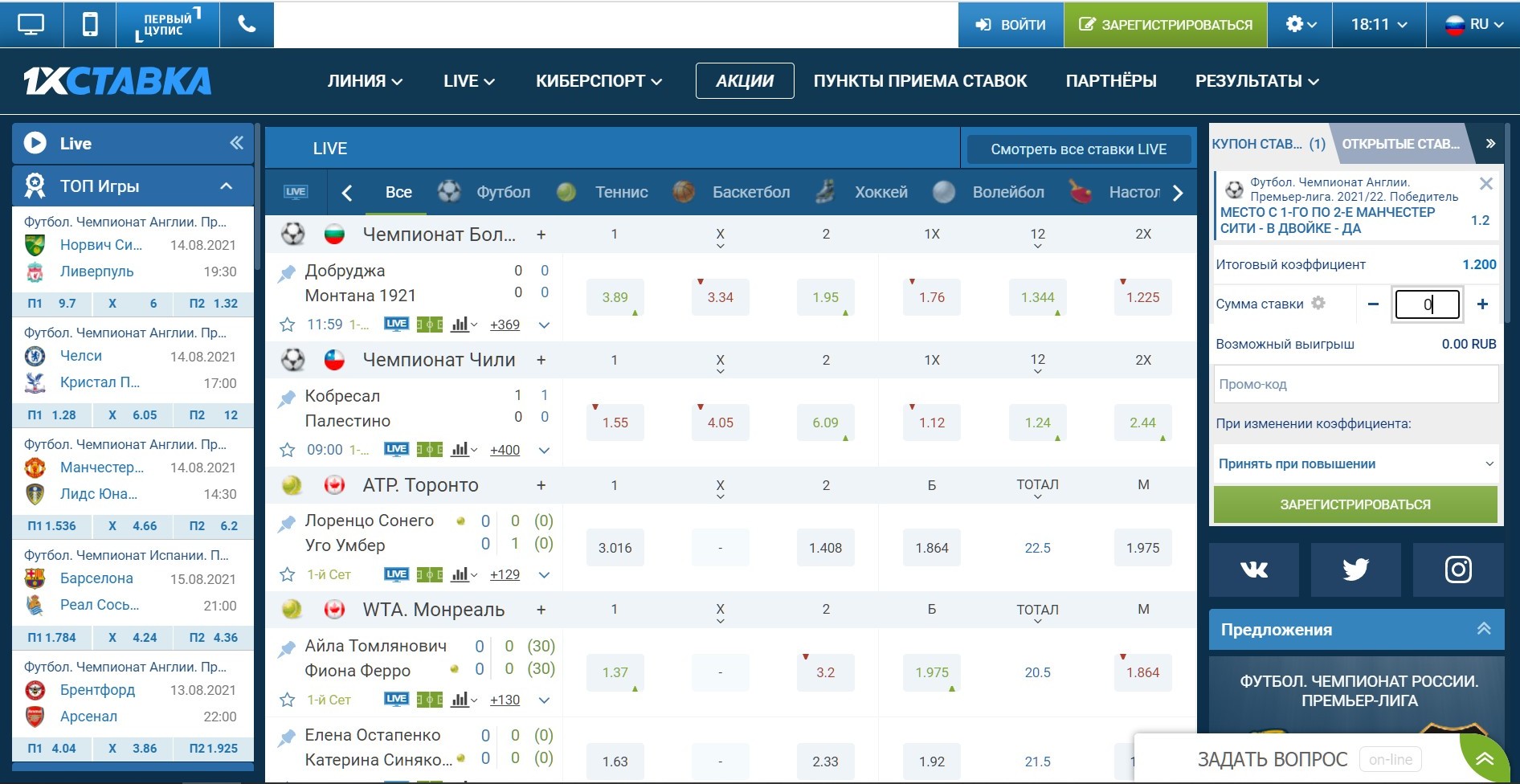Expand Чемпионат Чили with plus sign
1520x784 pixels.
click(x=541, y=360)
